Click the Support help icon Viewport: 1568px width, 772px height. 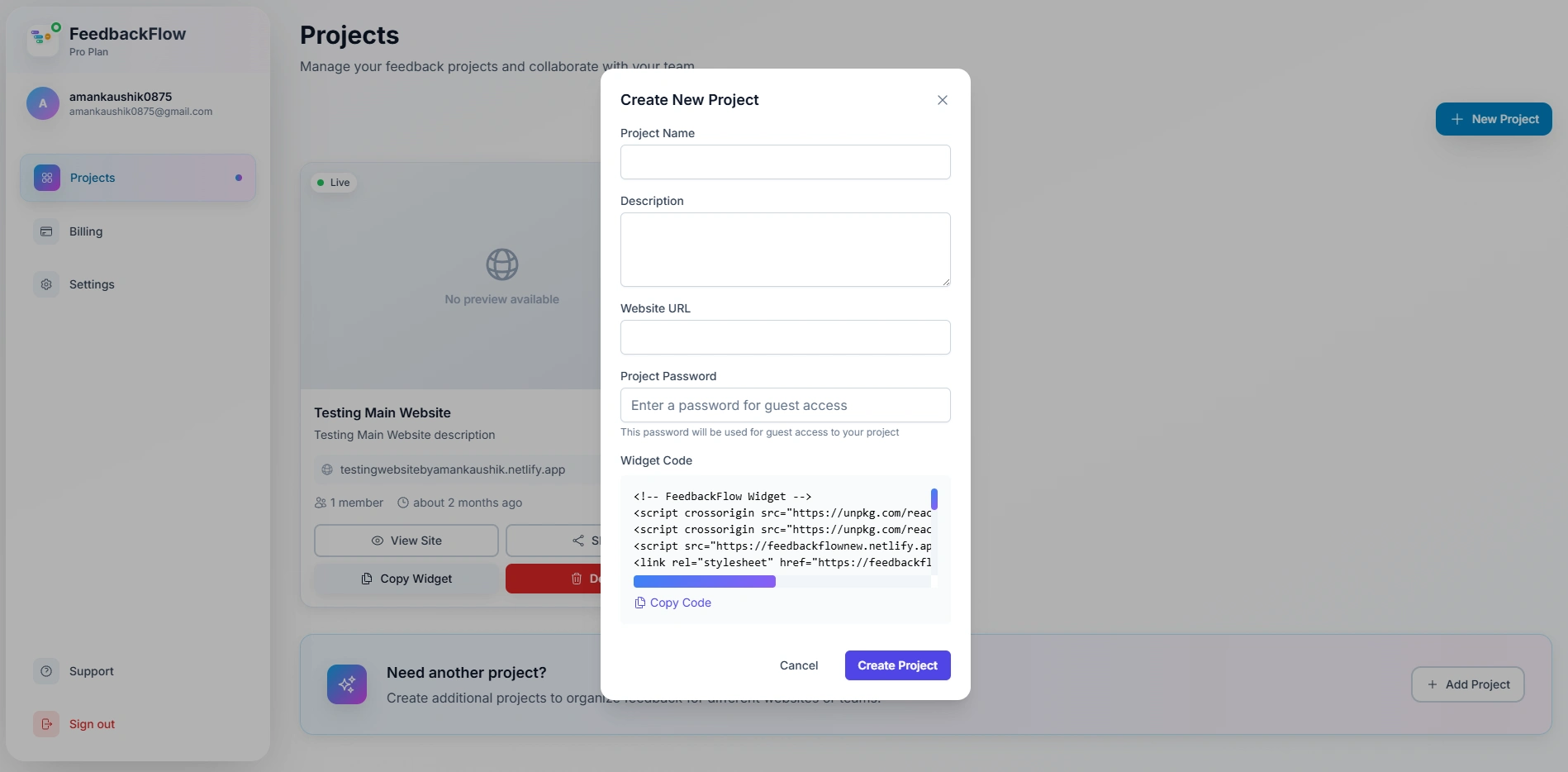(x=46, y=671)
